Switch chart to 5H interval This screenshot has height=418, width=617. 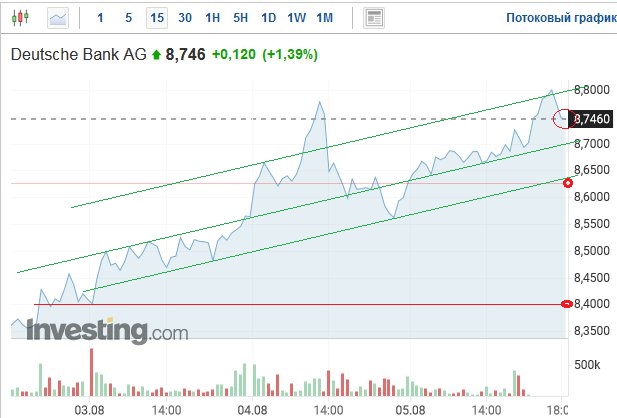tap(240, 18)
